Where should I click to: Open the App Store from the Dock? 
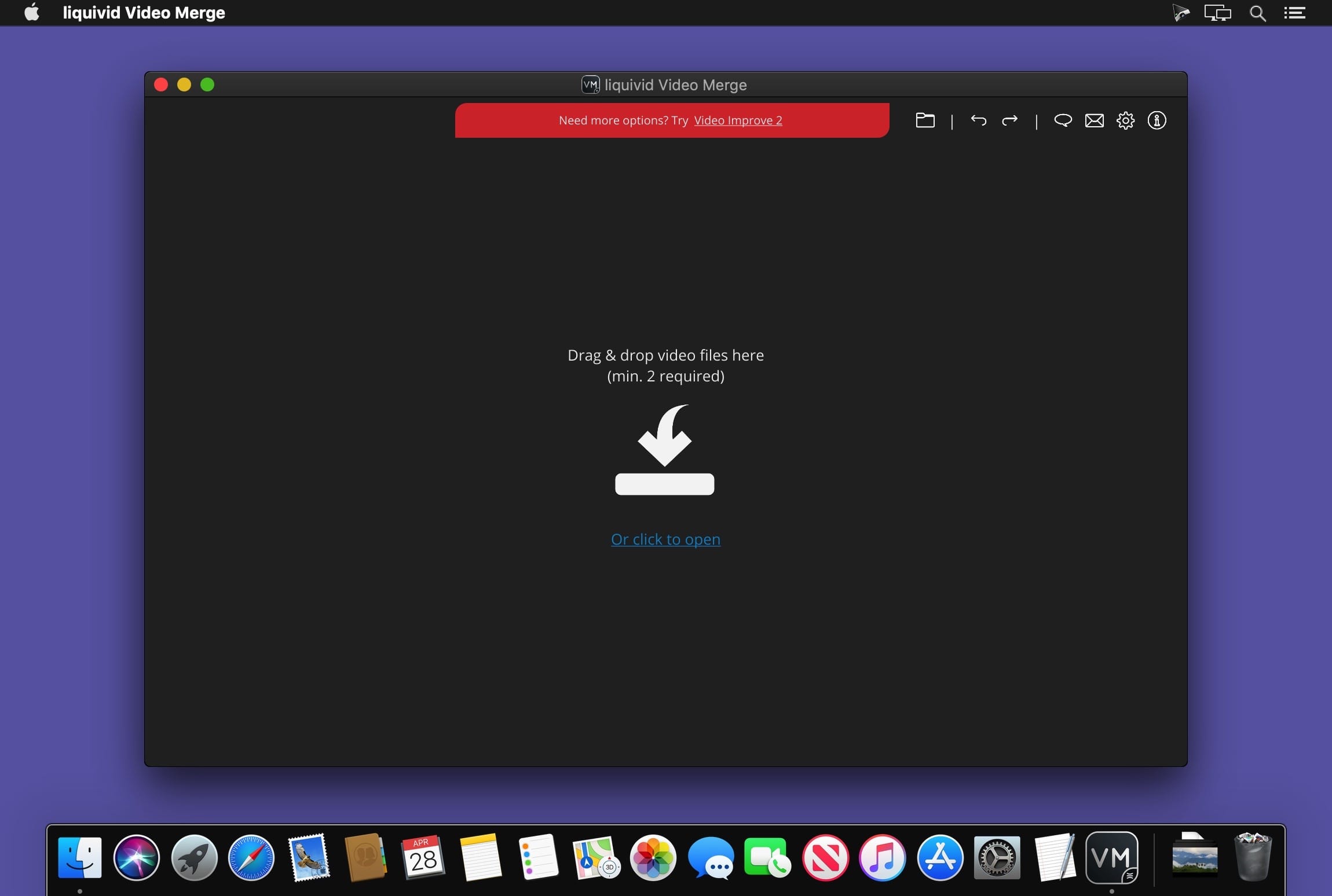(x=939, y=857)
